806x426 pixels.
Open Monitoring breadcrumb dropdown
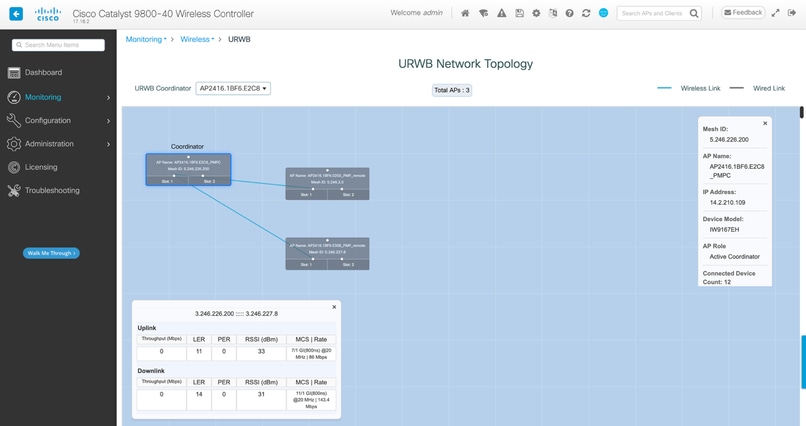click(x=146, y=39)
